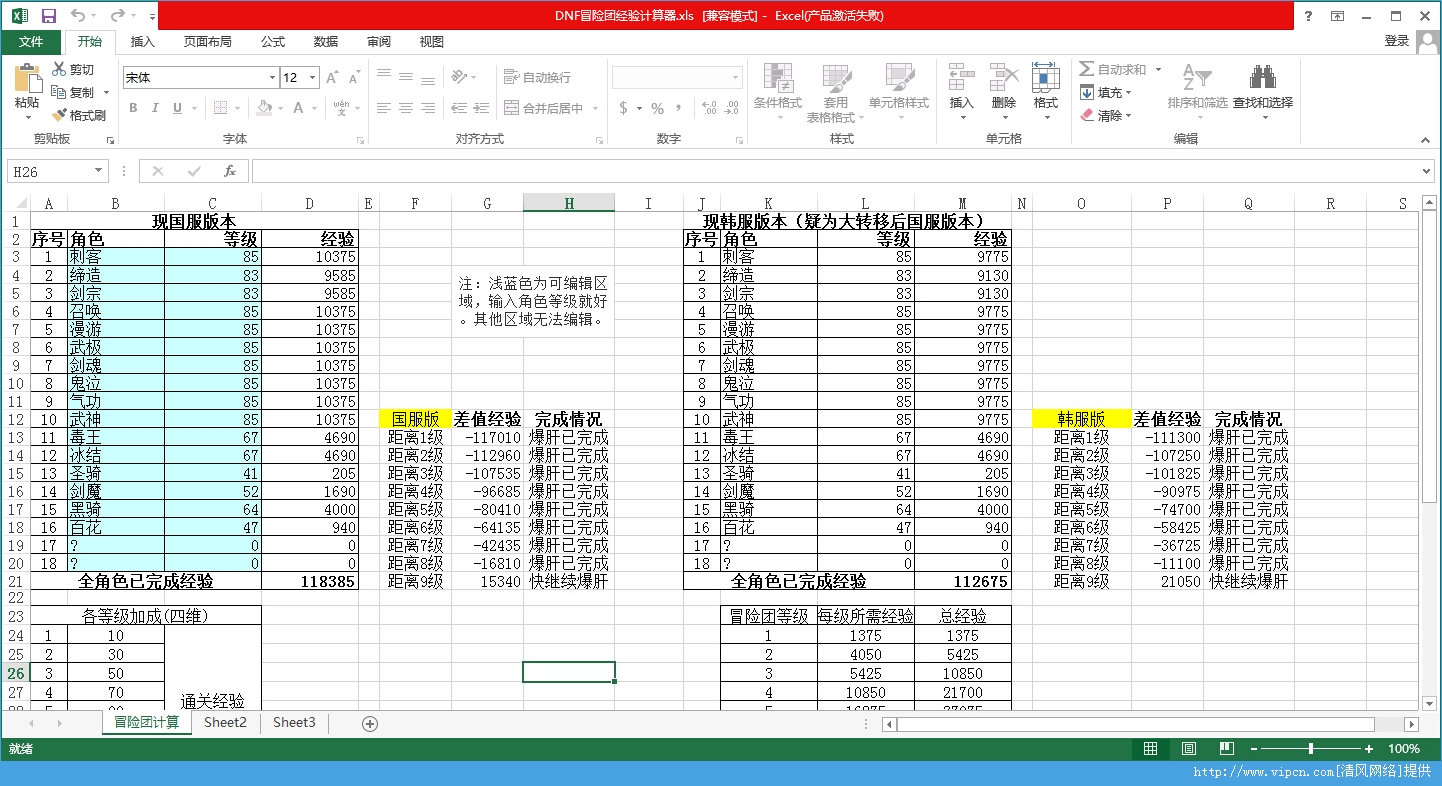Click the Help question mark button
The height and width of the screenshot is (786, 1442).
1309,16
